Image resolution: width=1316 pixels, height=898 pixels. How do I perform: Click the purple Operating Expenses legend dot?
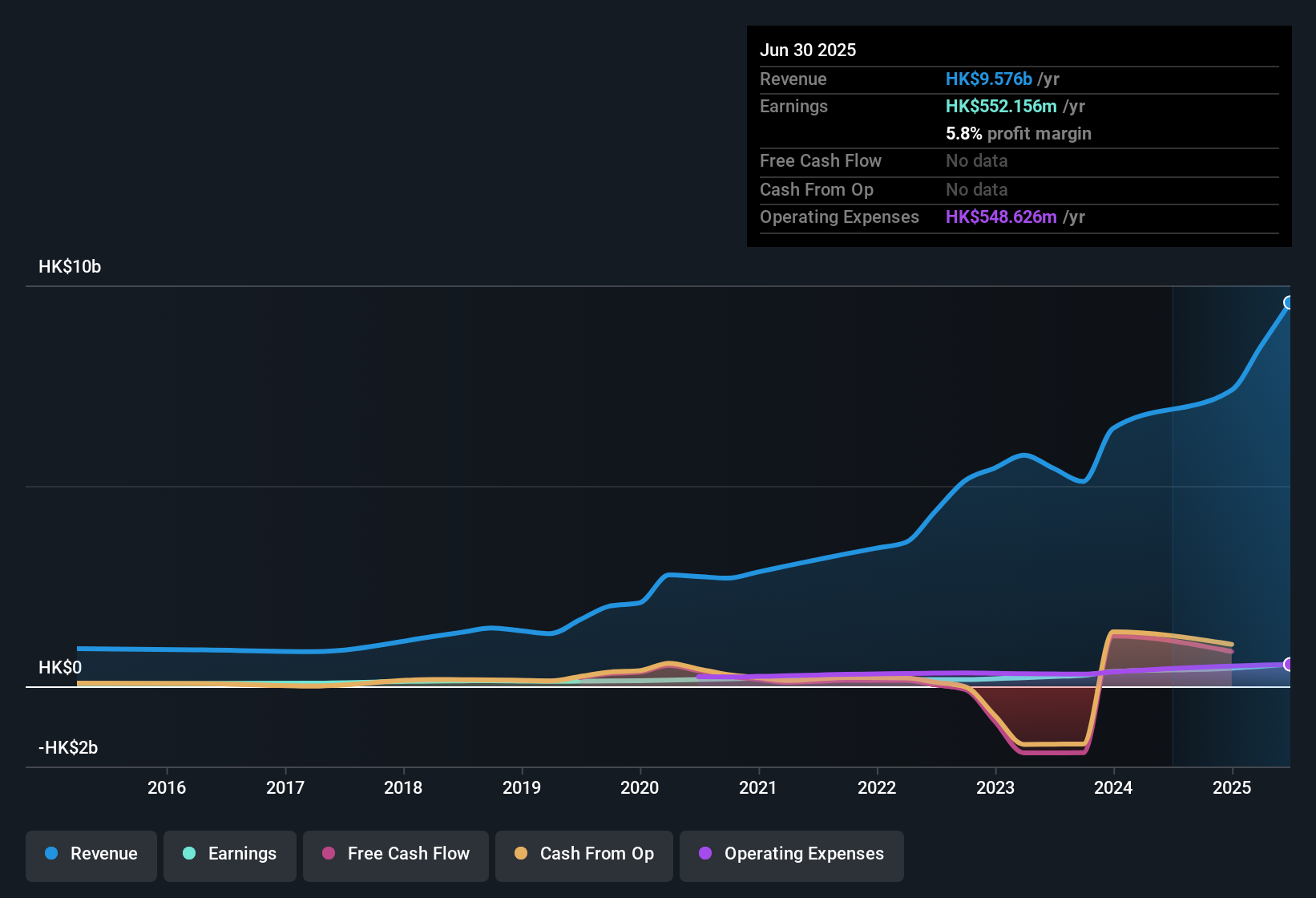(x=704, y=854)
